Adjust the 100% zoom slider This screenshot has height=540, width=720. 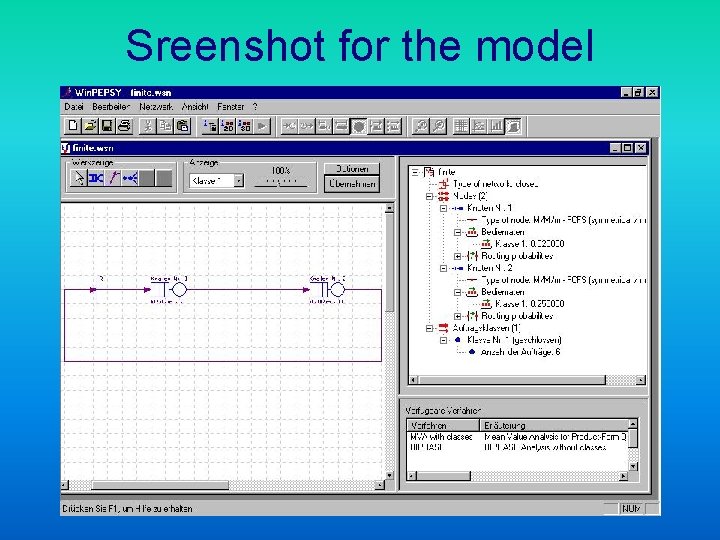tap(281, 183)
